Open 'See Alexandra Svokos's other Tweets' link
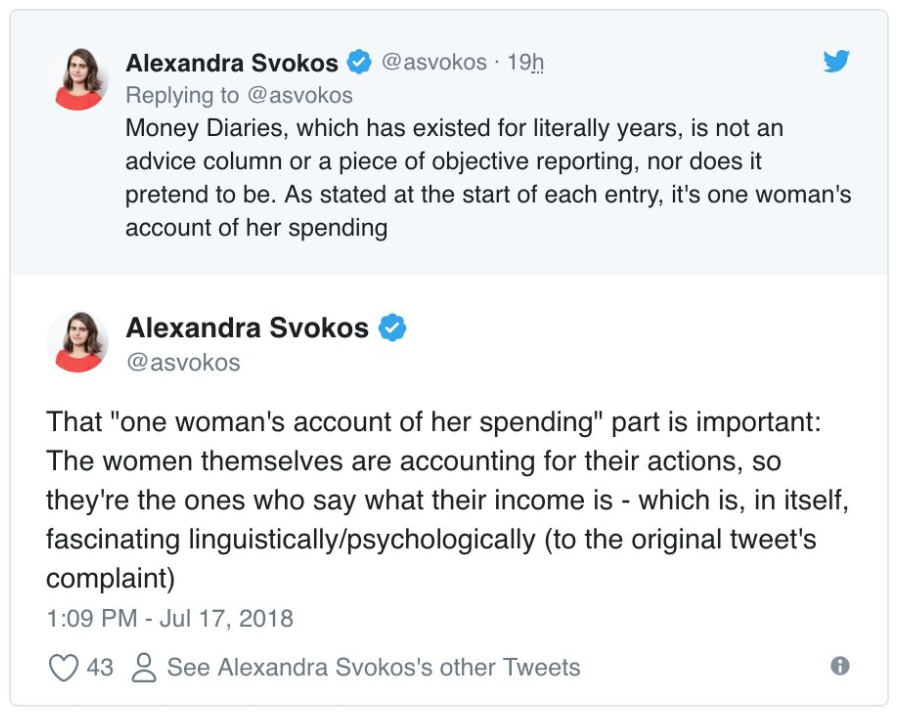Image resolution: width=898 pixels, height=716 pixels. (373, 667)
